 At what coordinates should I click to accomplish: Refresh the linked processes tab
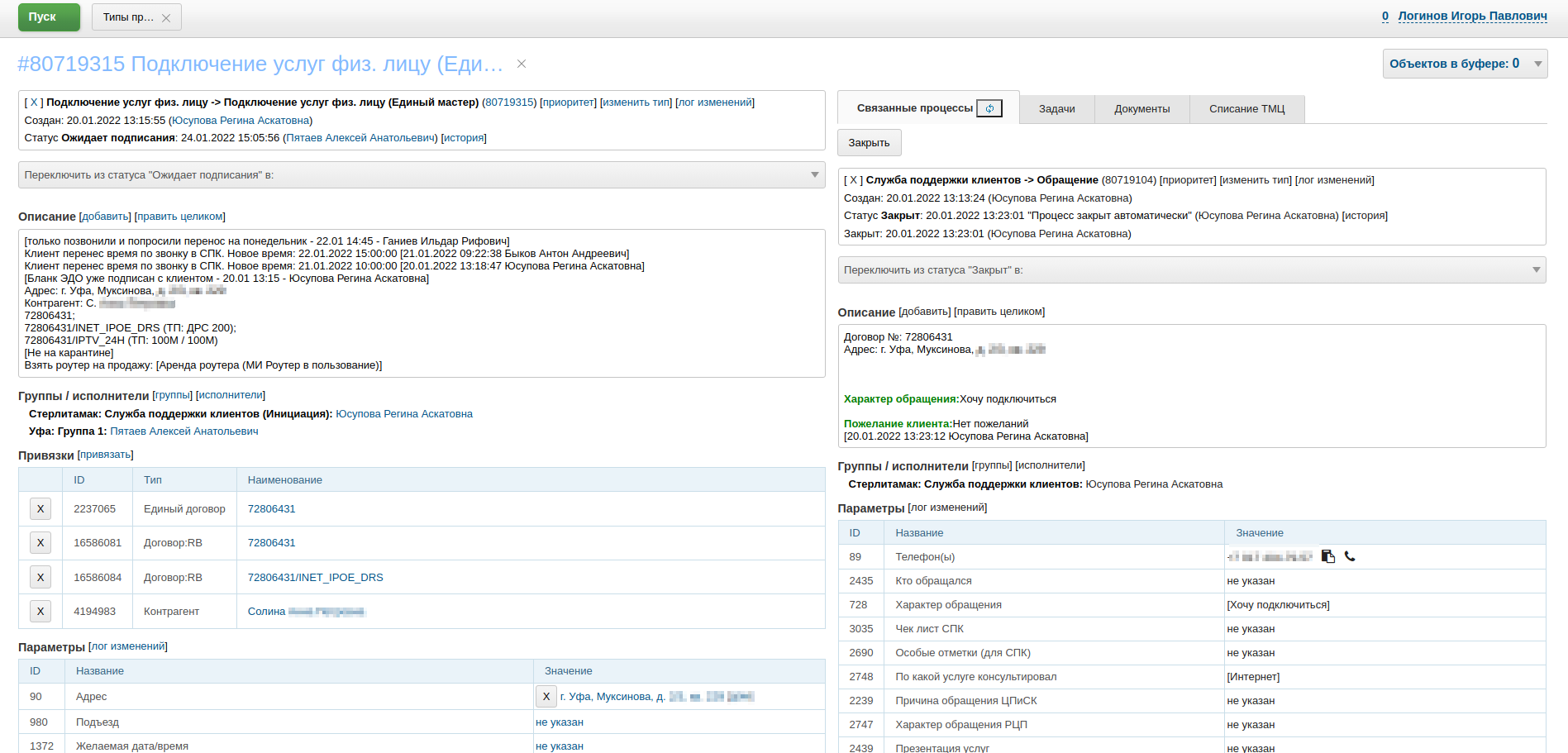[989, 108]
